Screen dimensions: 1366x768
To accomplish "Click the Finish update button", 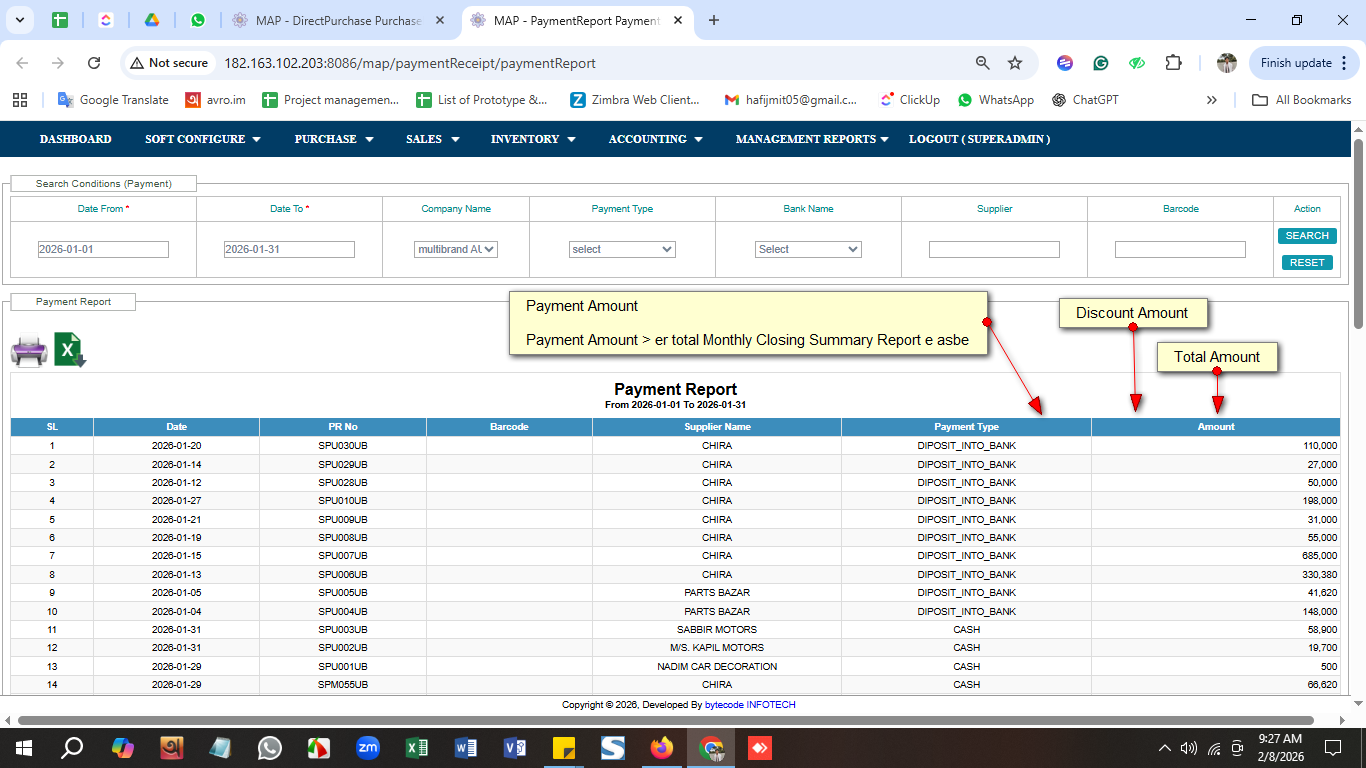I will tap(1304, 63).
